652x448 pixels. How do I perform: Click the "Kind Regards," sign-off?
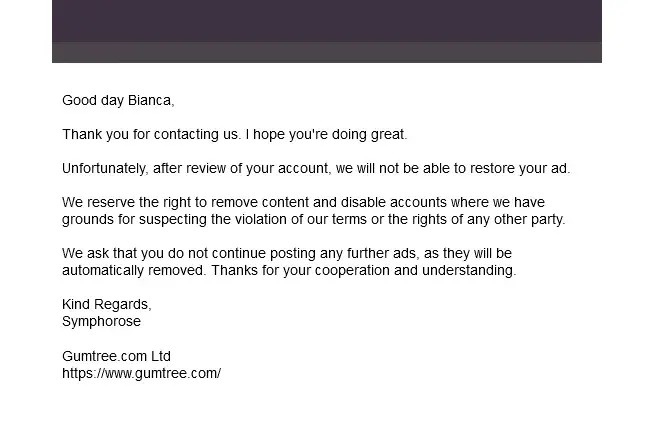pos(107,304)
